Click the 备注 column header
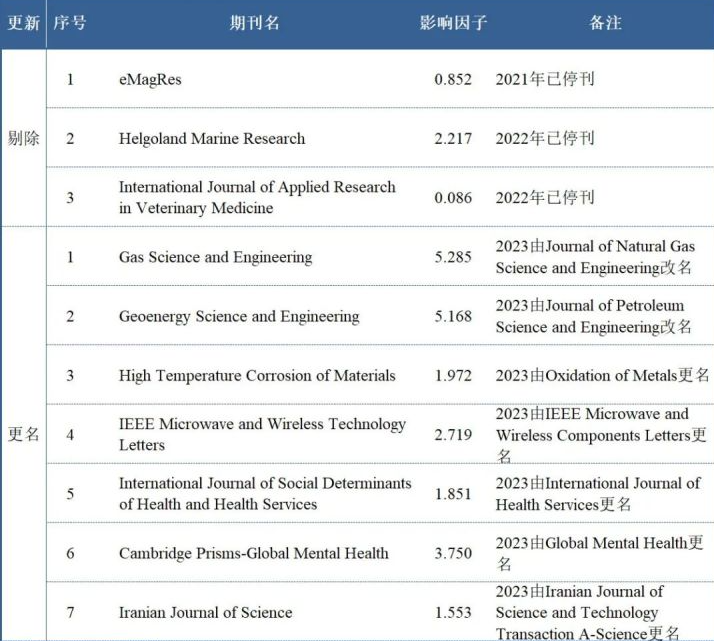Image resolution: width=714 pixels, height=641 pixels. 605,22
